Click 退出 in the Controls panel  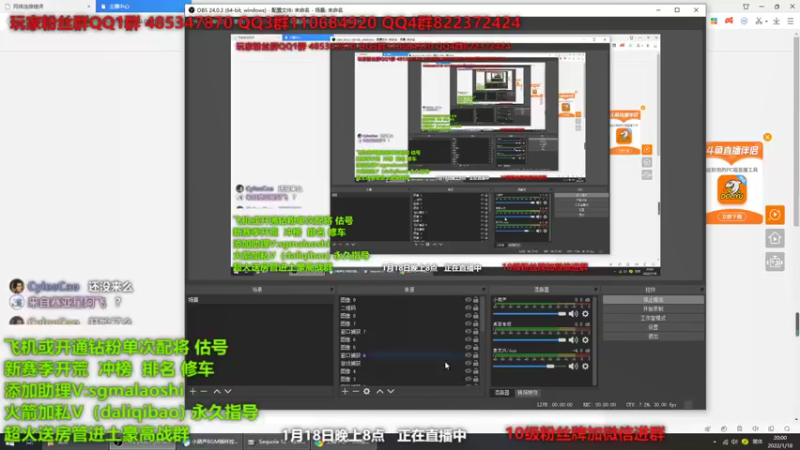tap(653, 337)
